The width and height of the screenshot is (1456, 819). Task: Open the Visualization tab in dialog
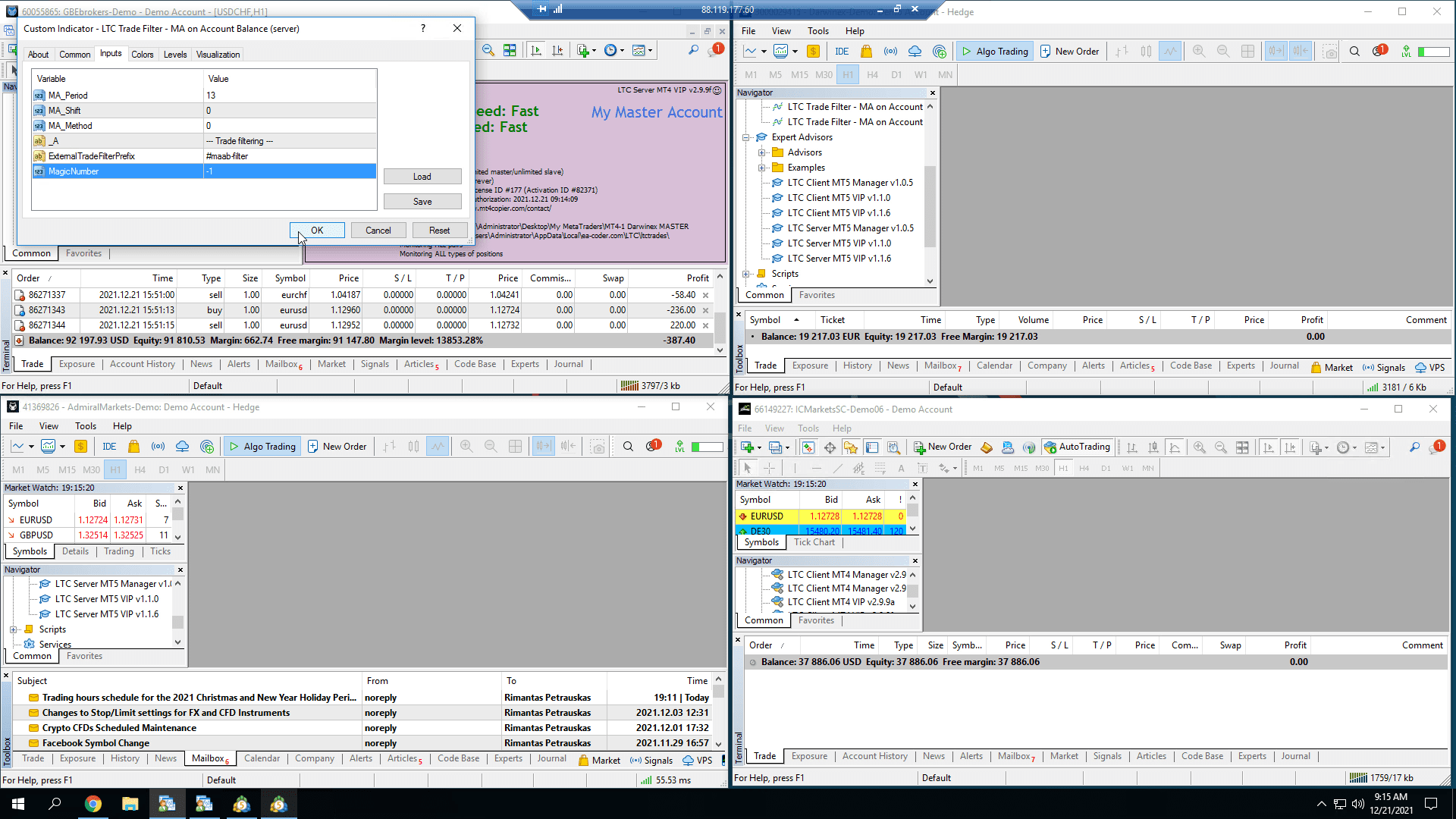click(x=218, y=55)
